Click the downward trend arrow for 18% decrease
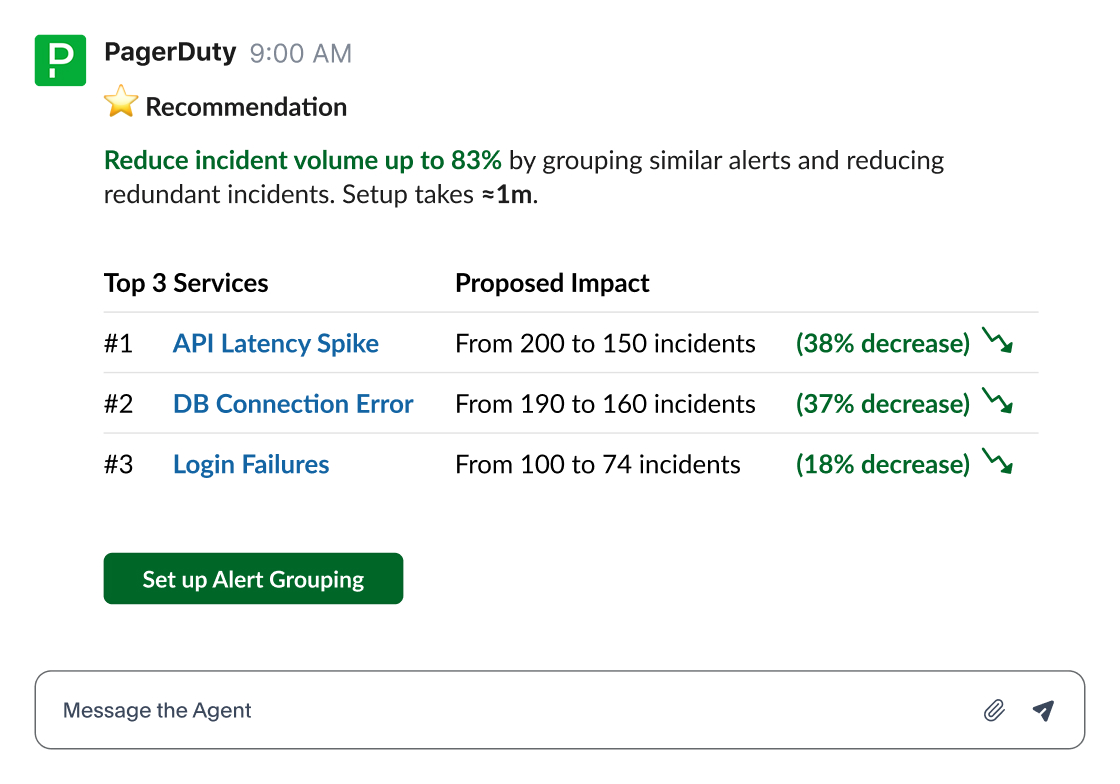1120x784 pixels. (997, 461)
